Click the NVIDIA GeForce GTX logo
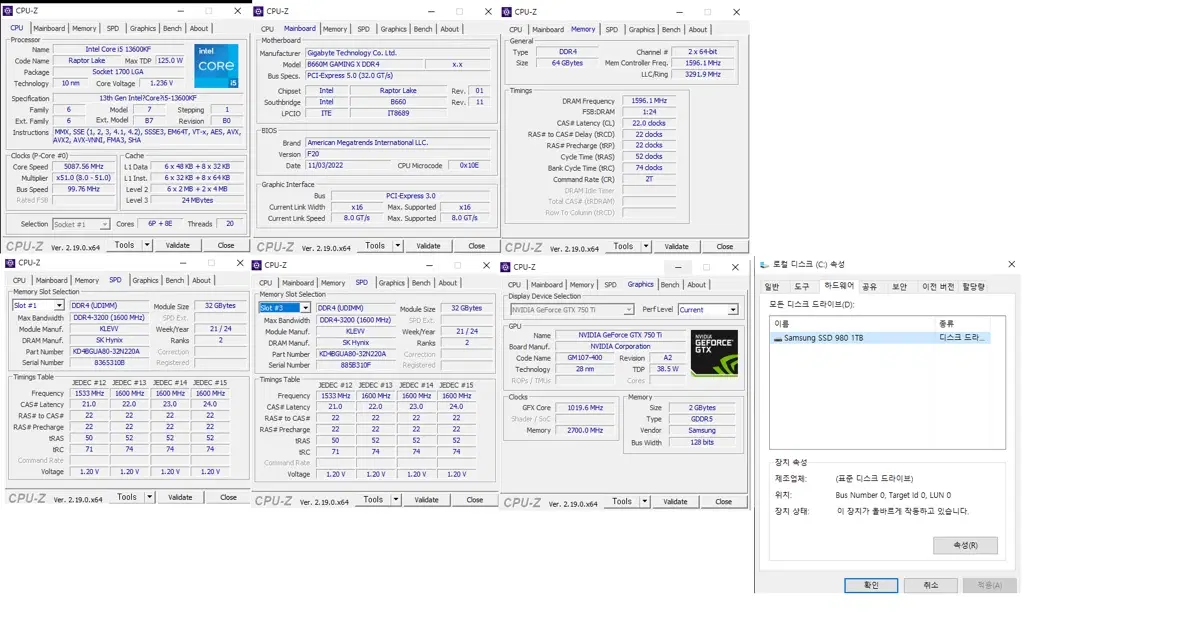The width and height of the screenshot is (1200, 641). pyautogui.click(x=714, y=353)
